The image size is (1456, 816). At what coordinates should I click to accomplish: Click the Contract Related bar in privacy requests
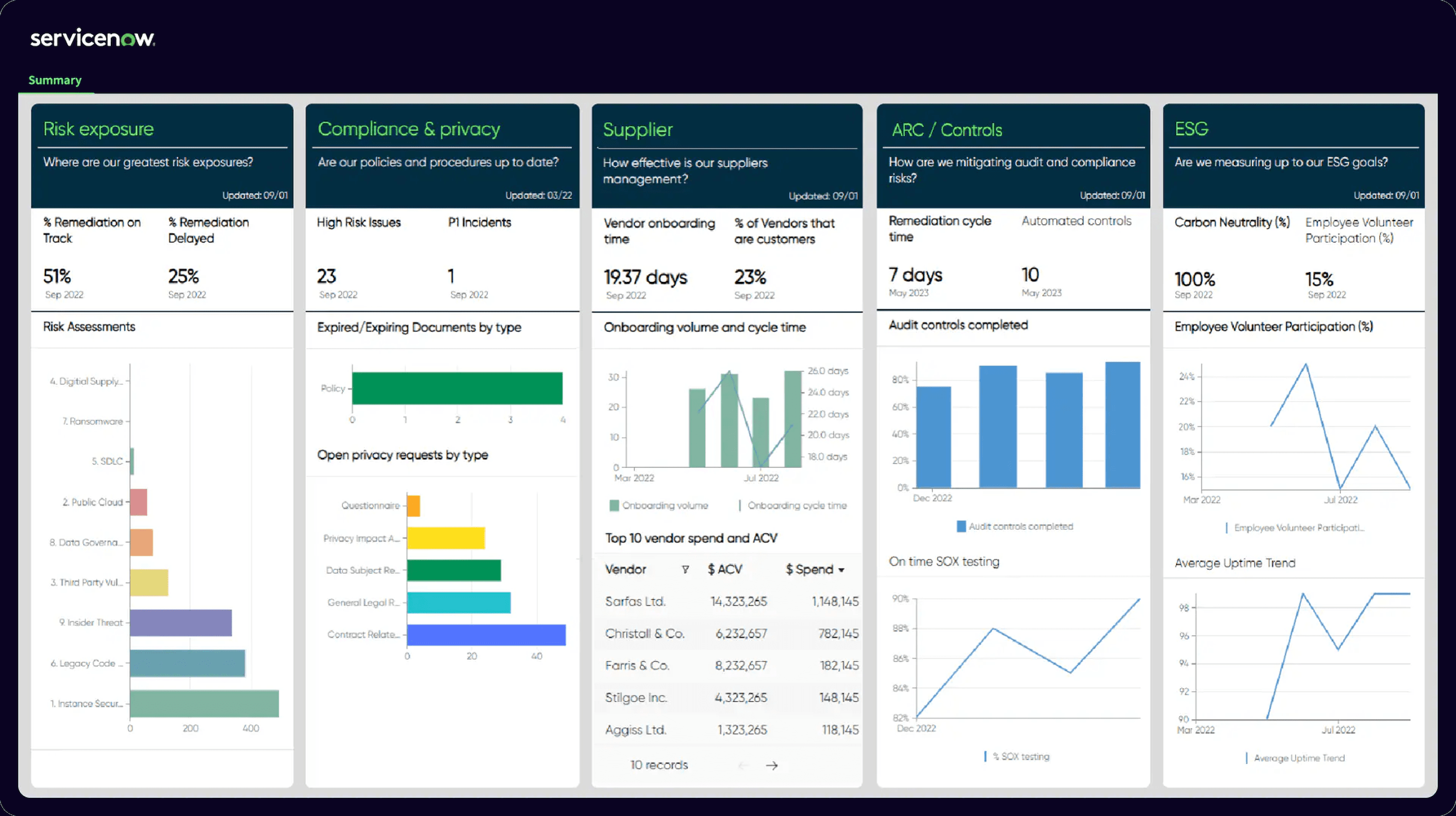(x=485, y=634)
